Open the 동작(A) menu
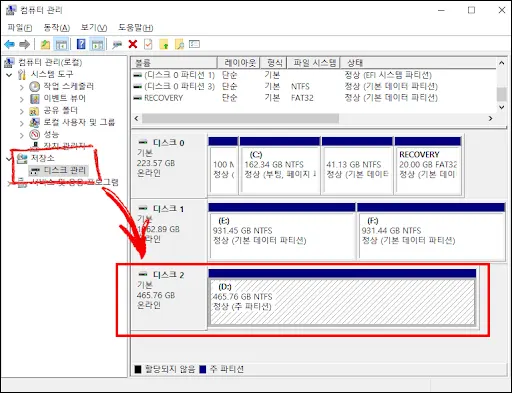This screenshot has height=393, width=512. click(57, 28)
